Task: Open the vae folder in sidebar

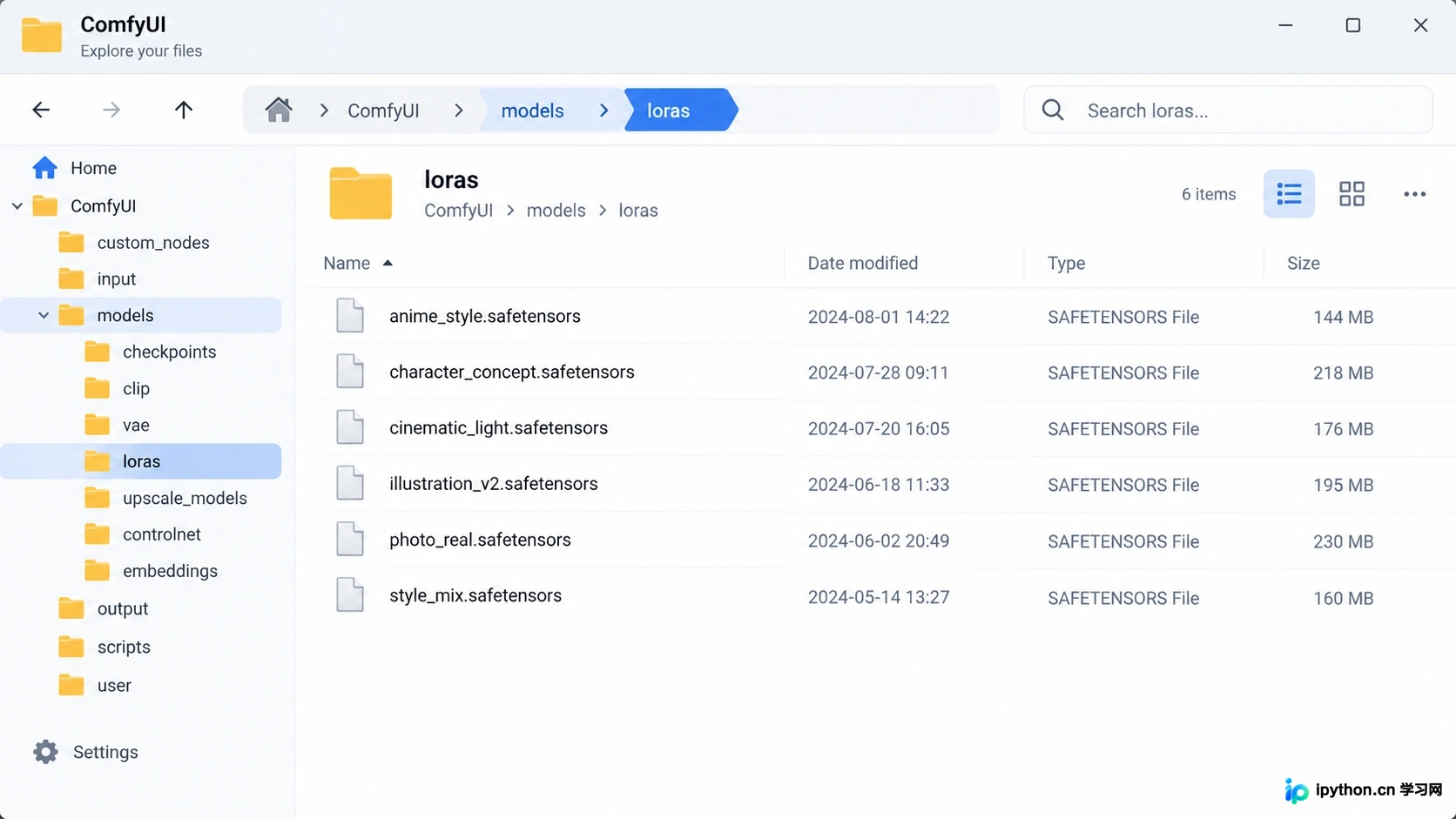Action: click(136, 425)
